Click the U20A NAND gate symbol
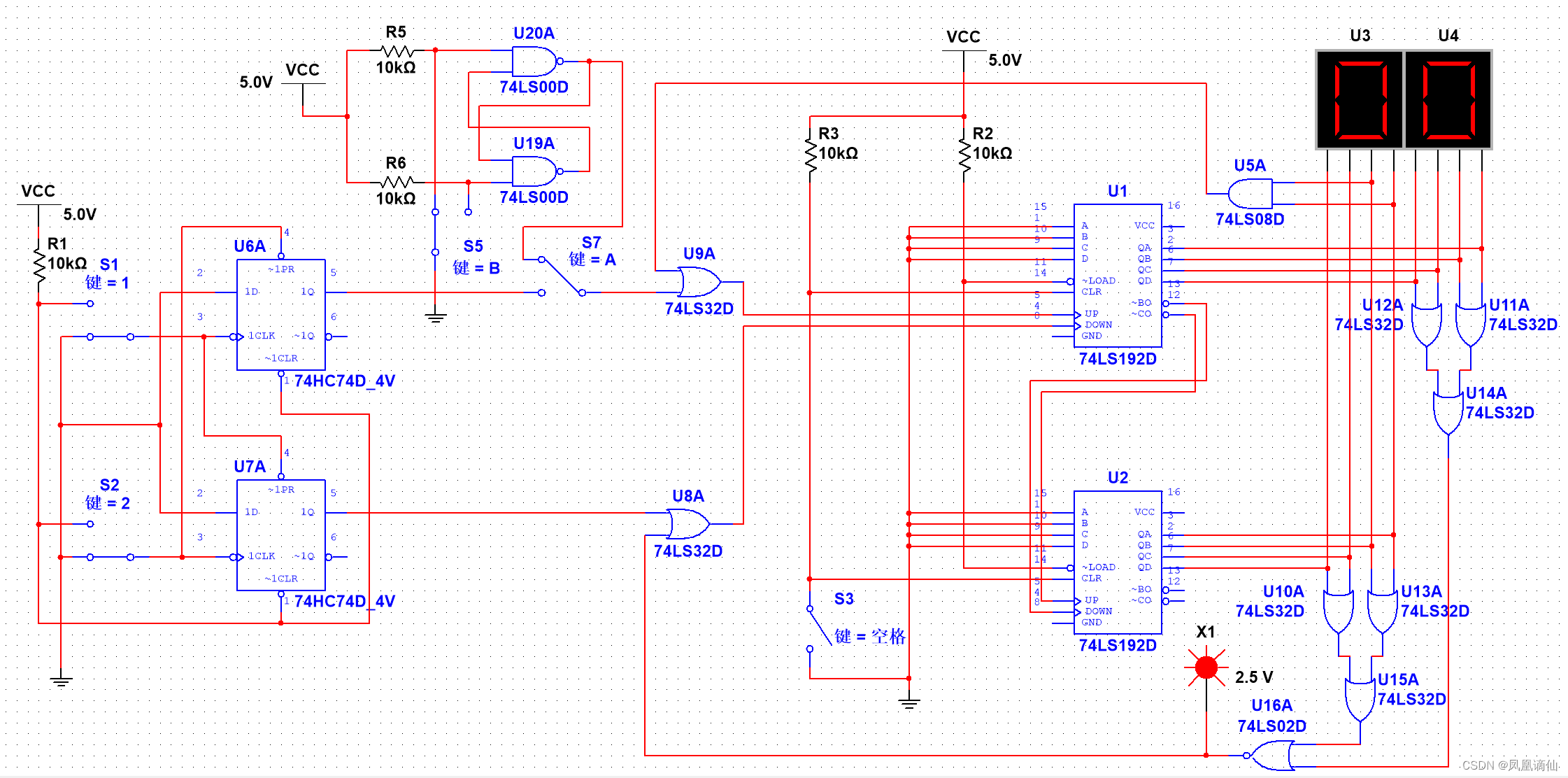The image size is (1568, 778). pos(534,62)
